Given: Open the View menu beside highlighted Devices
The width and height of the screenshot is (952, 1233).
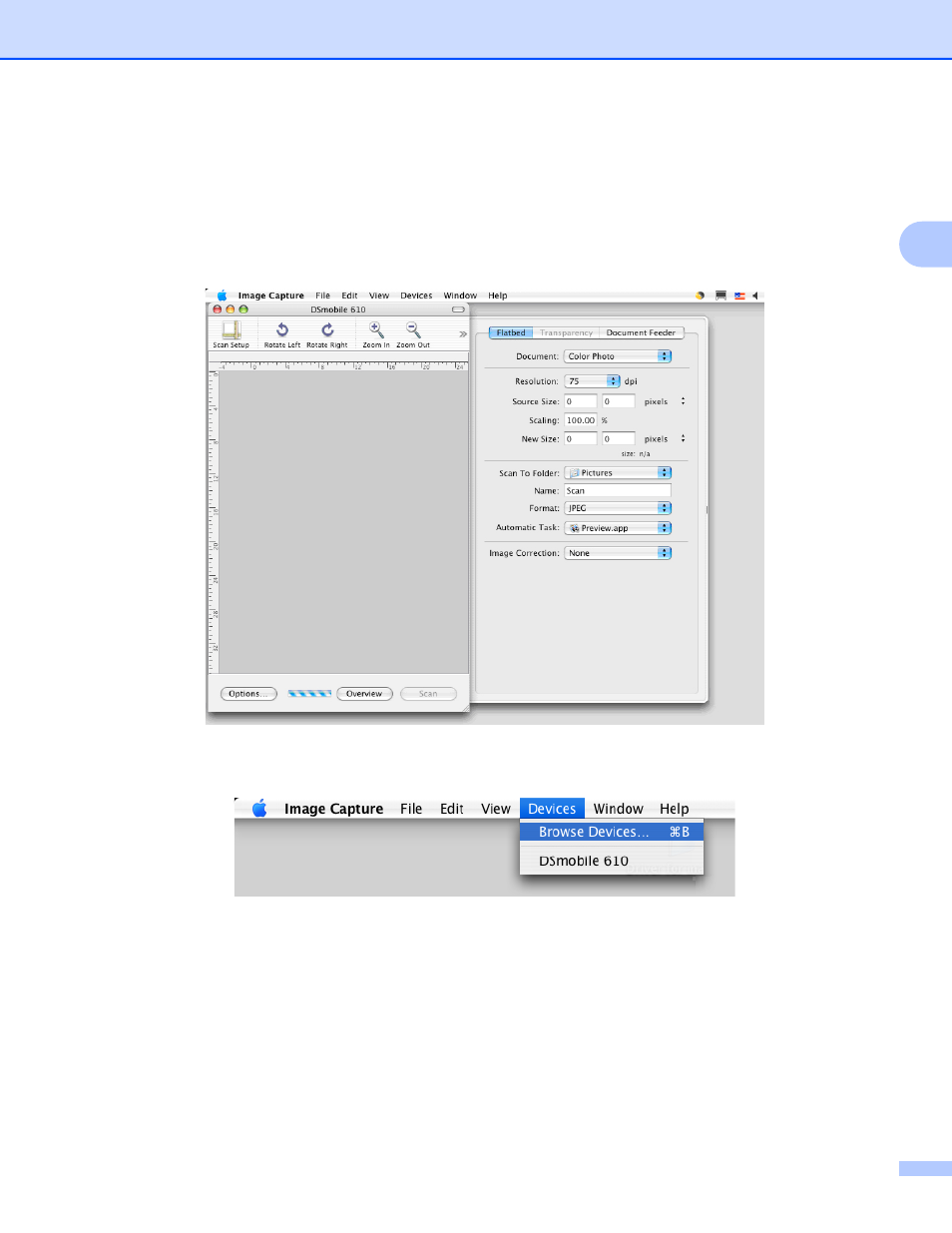Looking at the screenshot, I should (x=496, y=809).
